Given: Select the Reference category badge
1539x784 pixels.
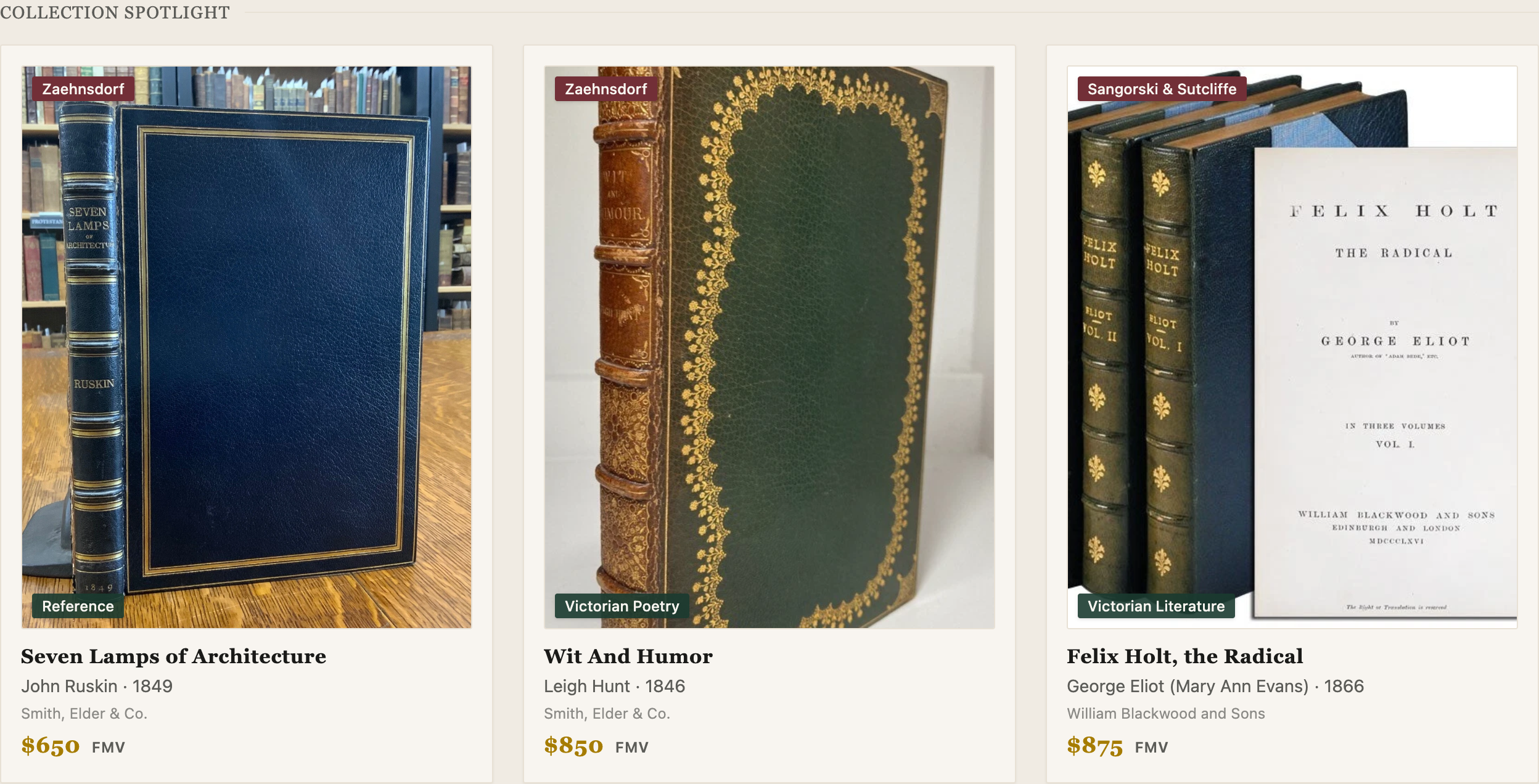Looking at the screenshot, I should 78,606.
